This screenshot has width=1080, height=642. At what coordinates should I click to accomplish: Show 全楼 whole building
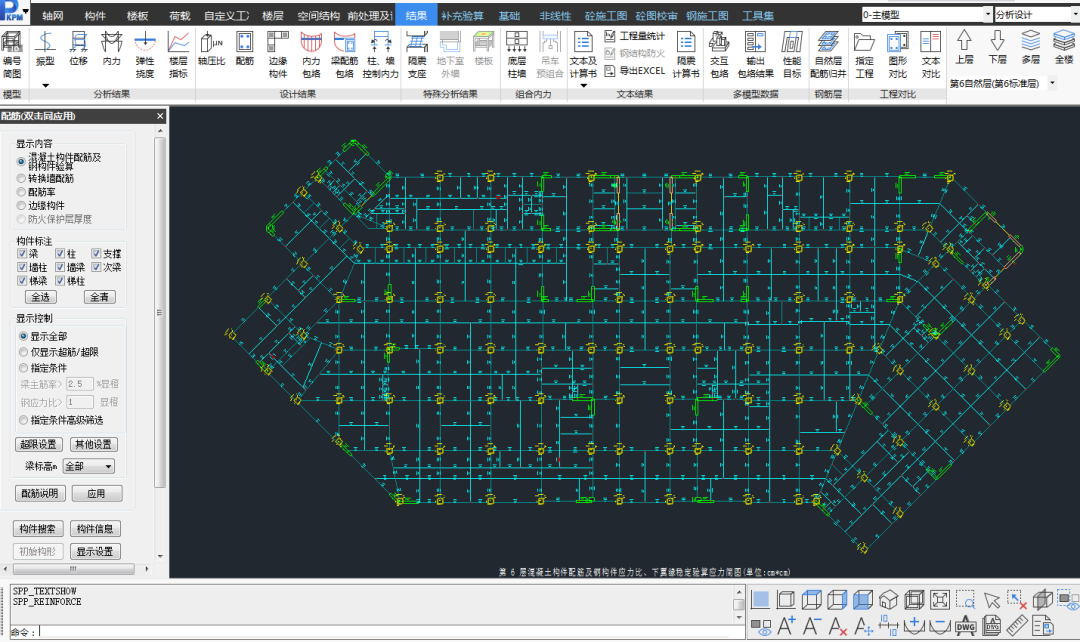point(1063,48)
